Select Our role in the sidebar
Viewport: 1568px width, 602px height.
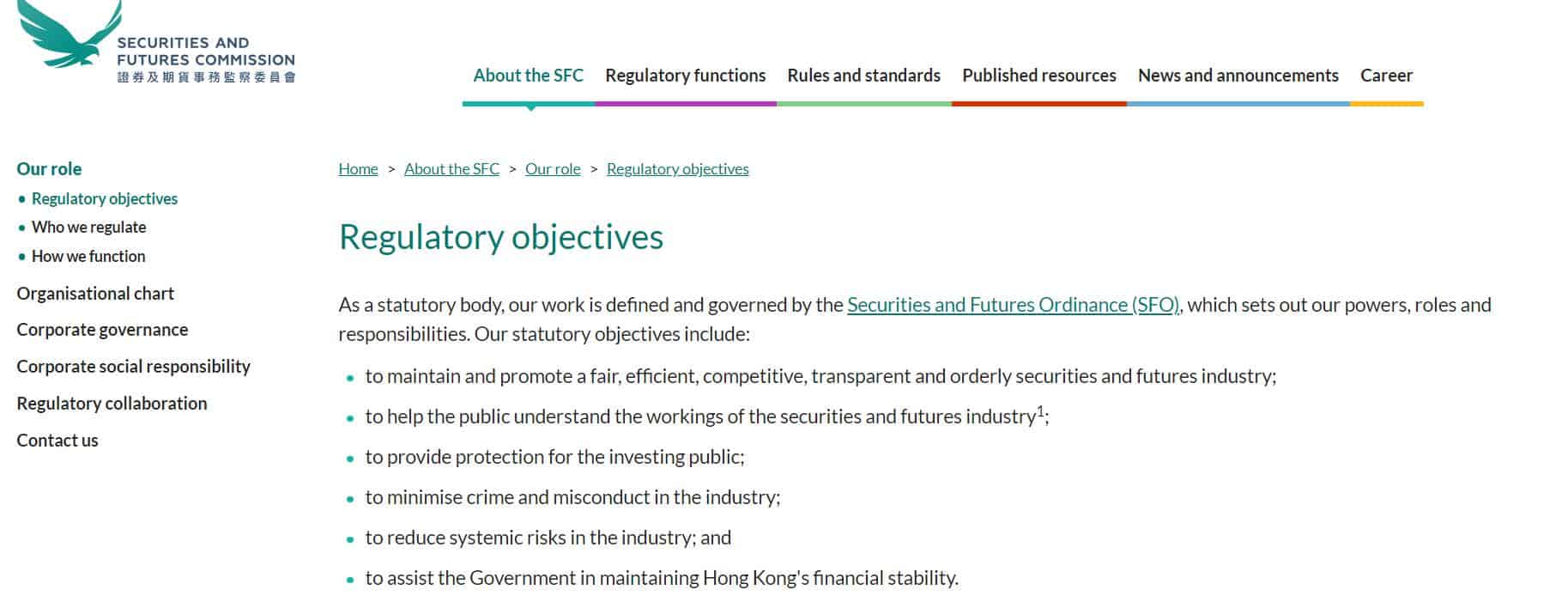pos(49,168)
